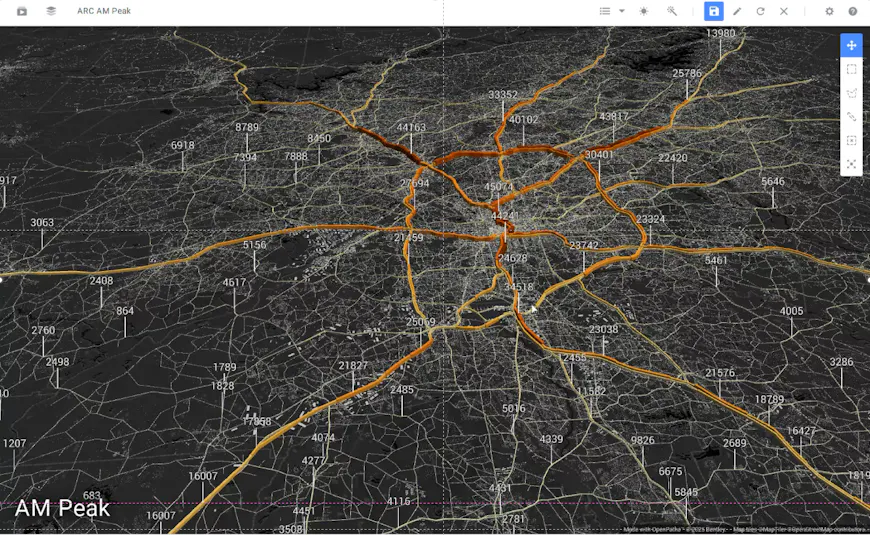Click traffic label 4617
Image resolution: width=870 pixels, height=535 pixels.
point(234,282)
